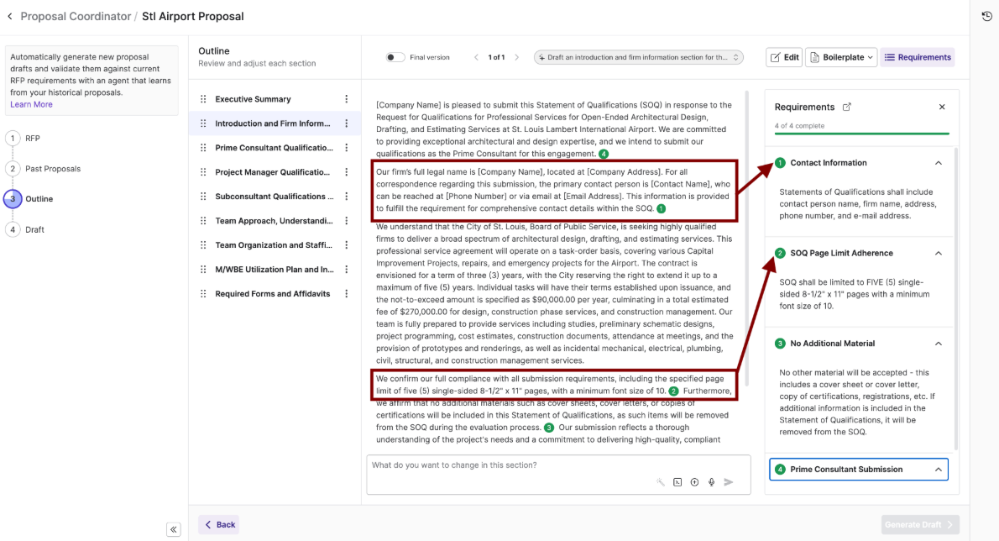
Task: Select Executive Summary outline section
Action: click(x=253, y=99)
